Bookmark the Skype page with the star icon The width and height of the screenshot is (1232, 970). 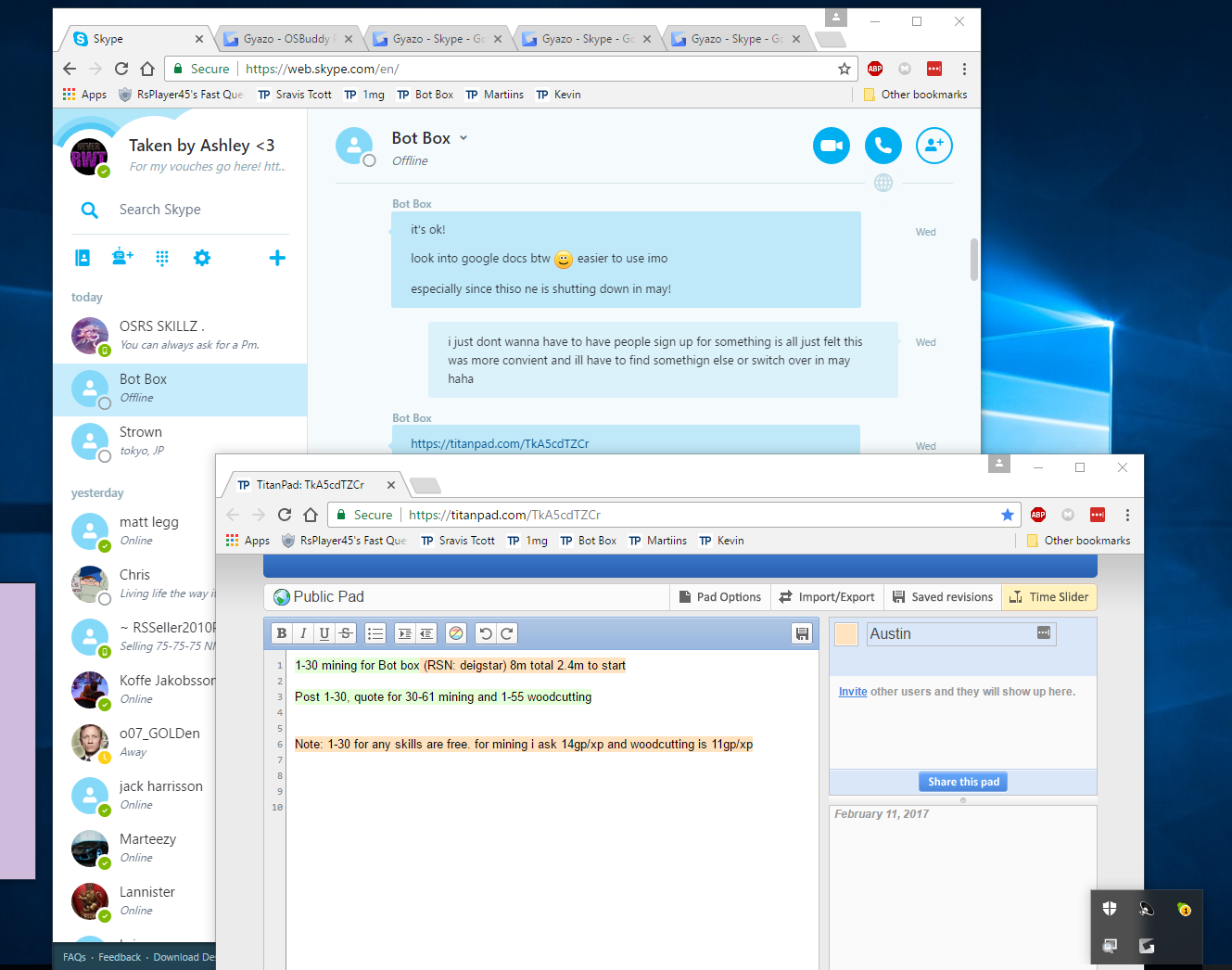[845, 69]
